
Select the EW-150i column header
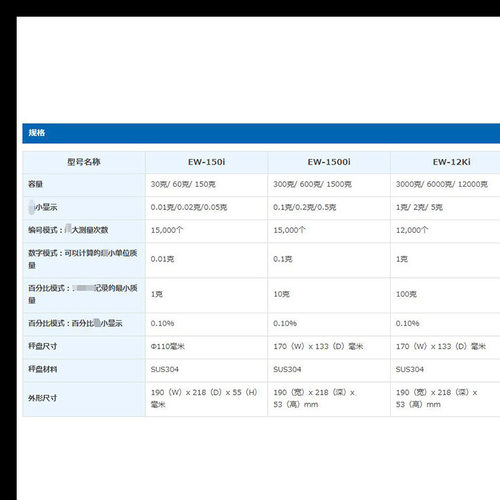click(x=206, y=162)
